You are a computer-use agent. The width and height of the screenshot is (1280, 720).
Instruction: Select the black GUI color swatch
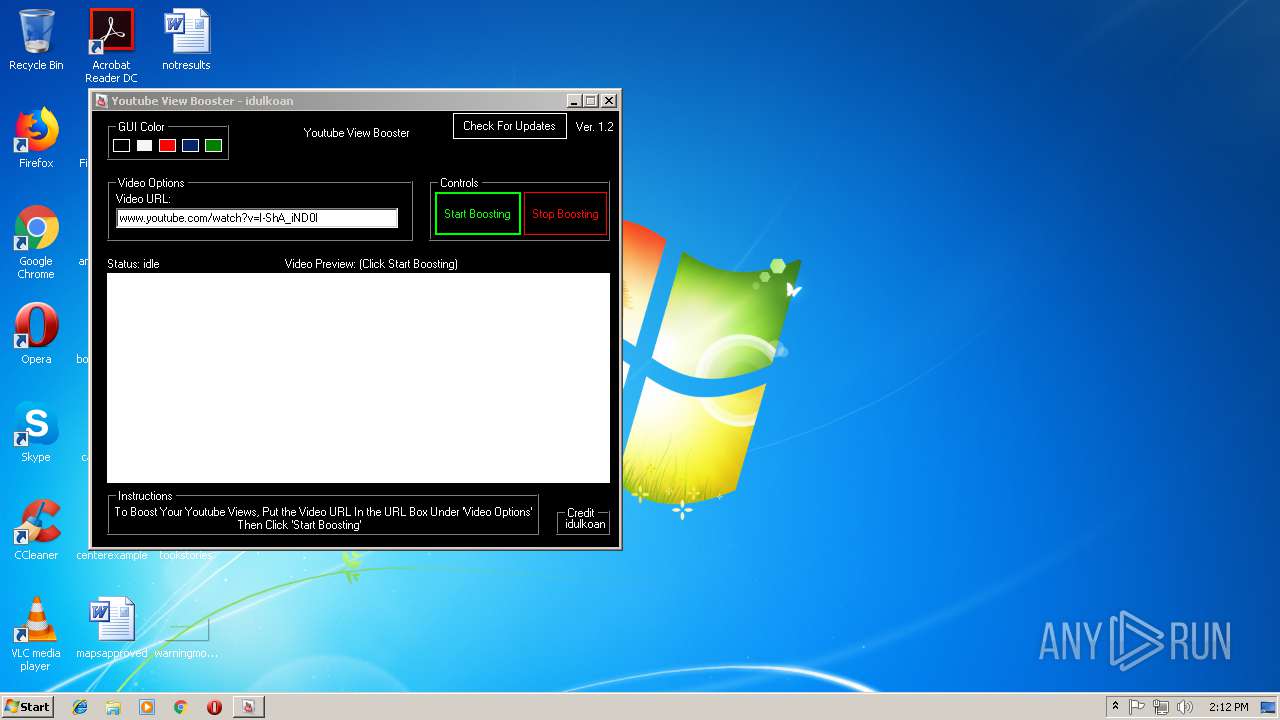click(121, 146)
